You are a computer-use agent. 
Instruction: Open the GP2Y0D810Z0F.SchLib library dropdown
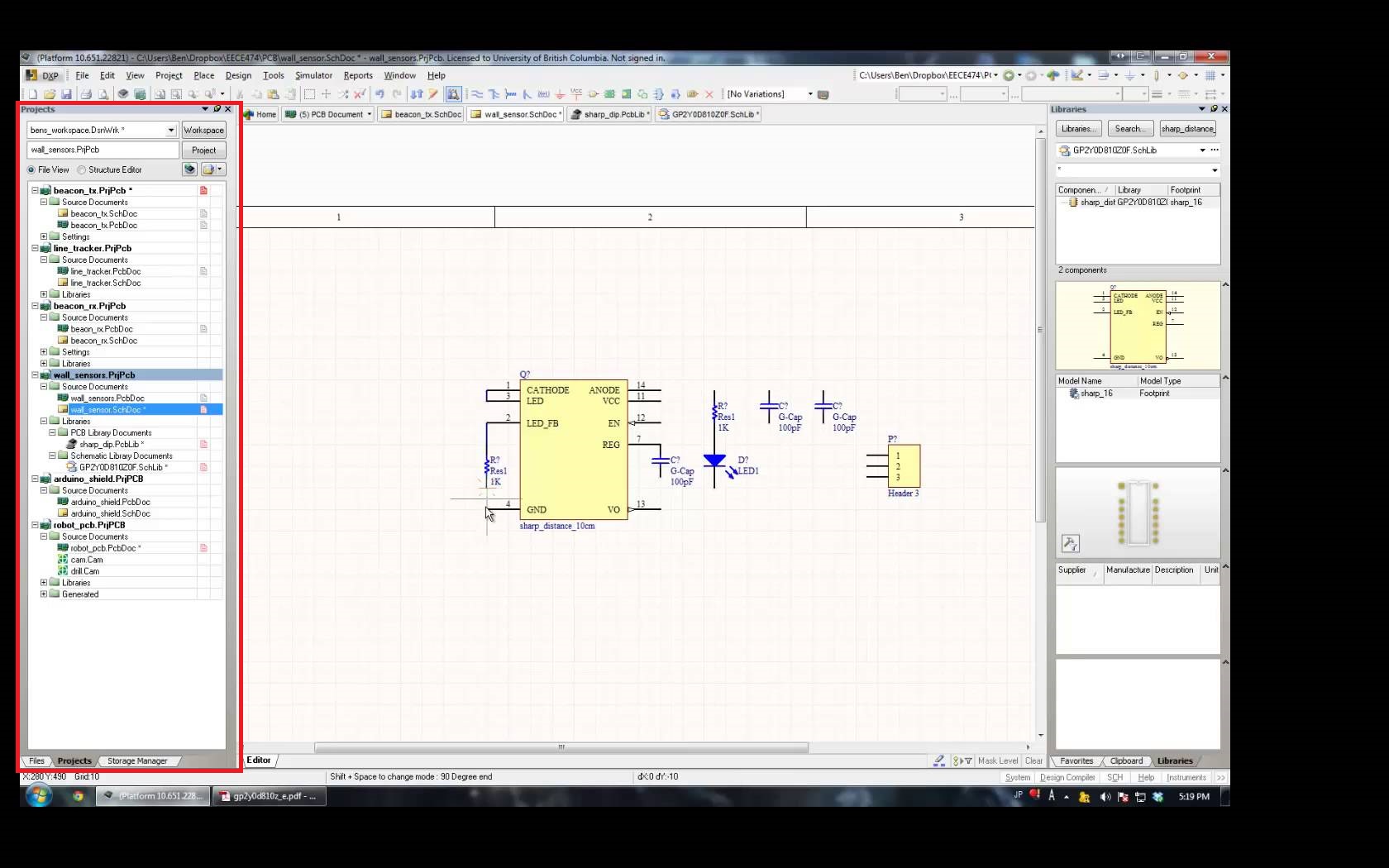(x=1202, y=150)
